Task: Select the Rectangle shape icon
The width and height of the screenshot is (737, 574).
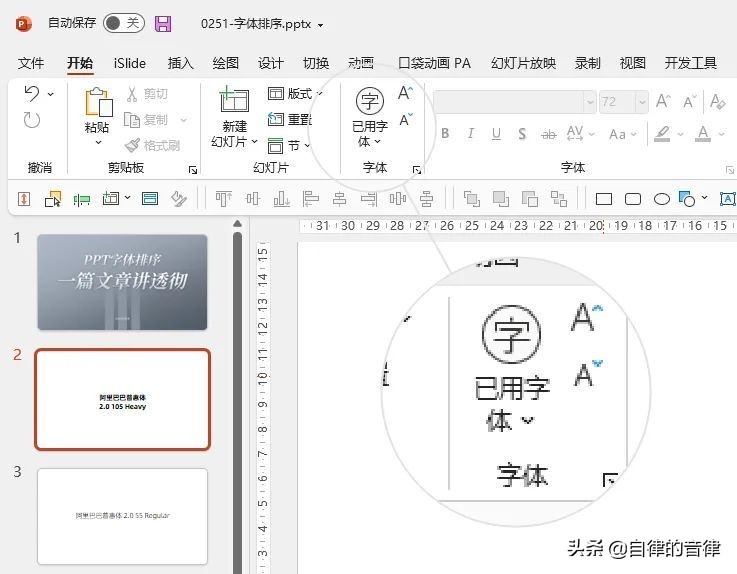Action: pos(604,199)
